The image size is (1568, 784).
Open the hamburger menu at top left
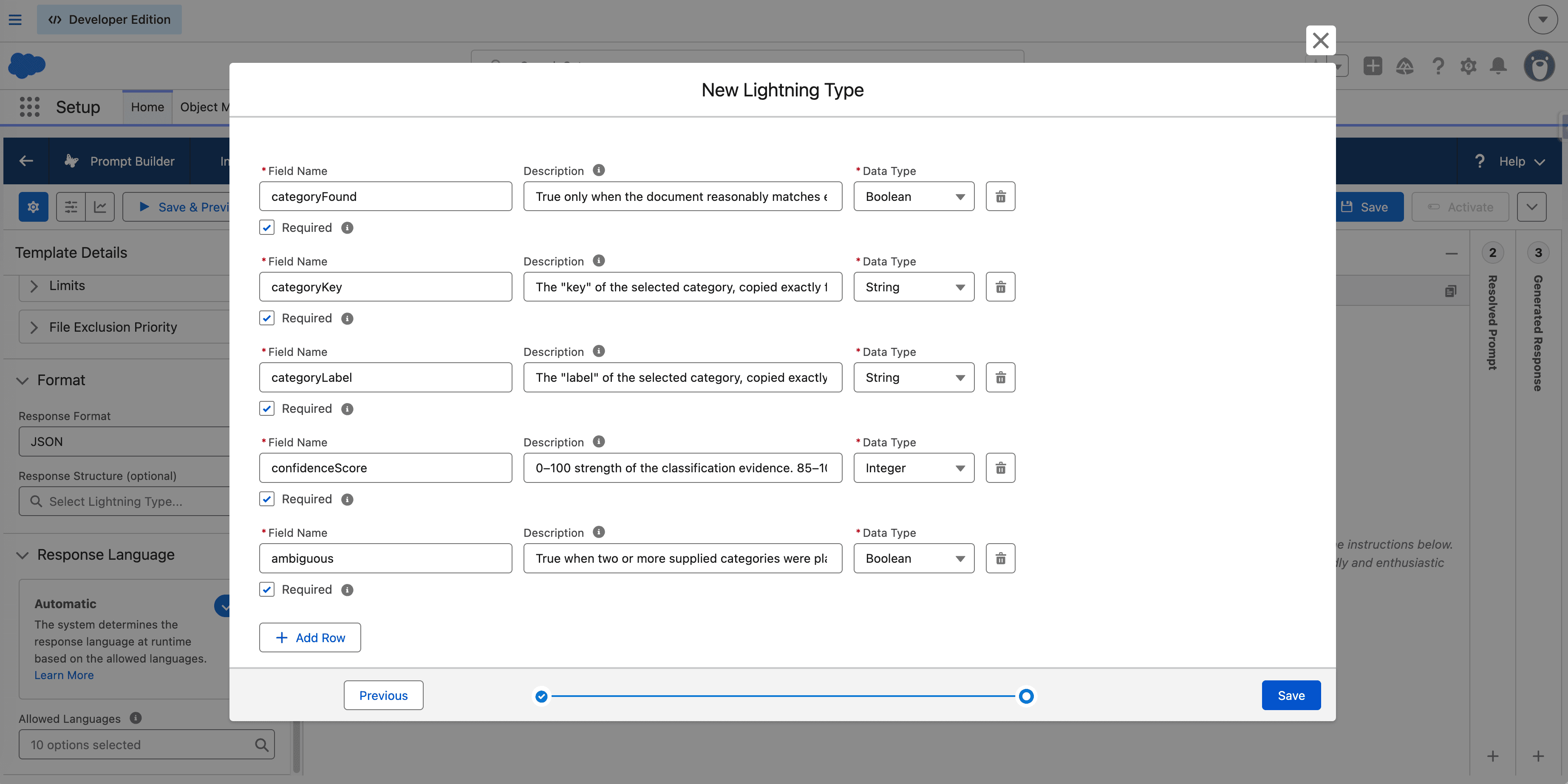coord(15,20)
